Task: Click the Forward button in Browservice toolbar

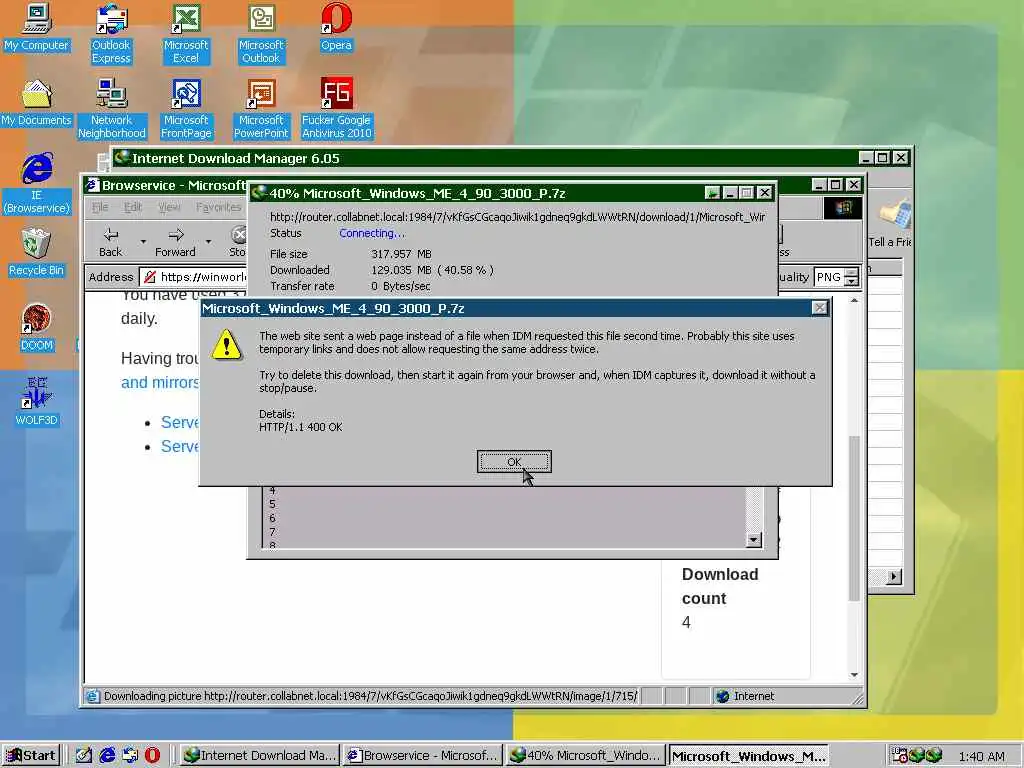Action: [x=175, y=242]
